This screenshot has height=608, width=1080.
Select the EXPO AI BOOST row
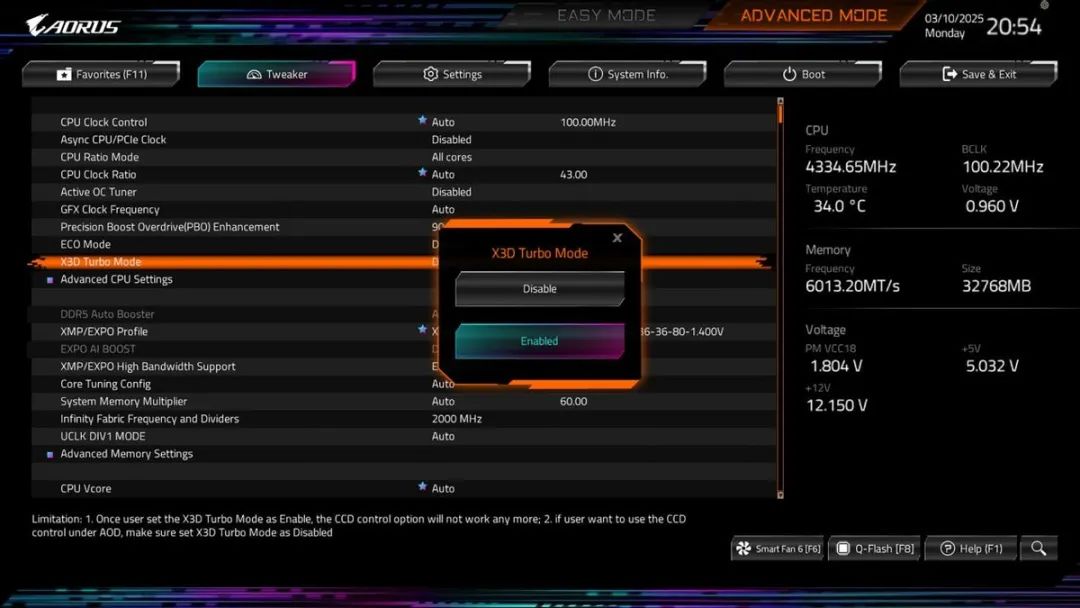point(403,349)
